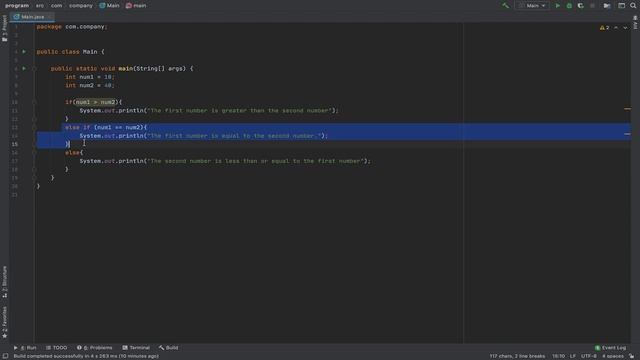Click the 'int num1 = 10;' code line

tap(90, 77)
